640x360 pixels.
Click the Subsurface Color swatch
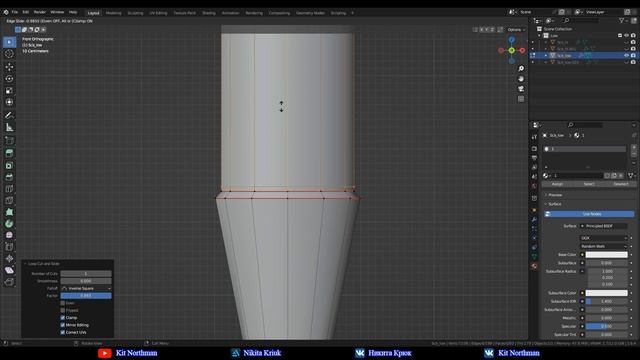point(607,293)
